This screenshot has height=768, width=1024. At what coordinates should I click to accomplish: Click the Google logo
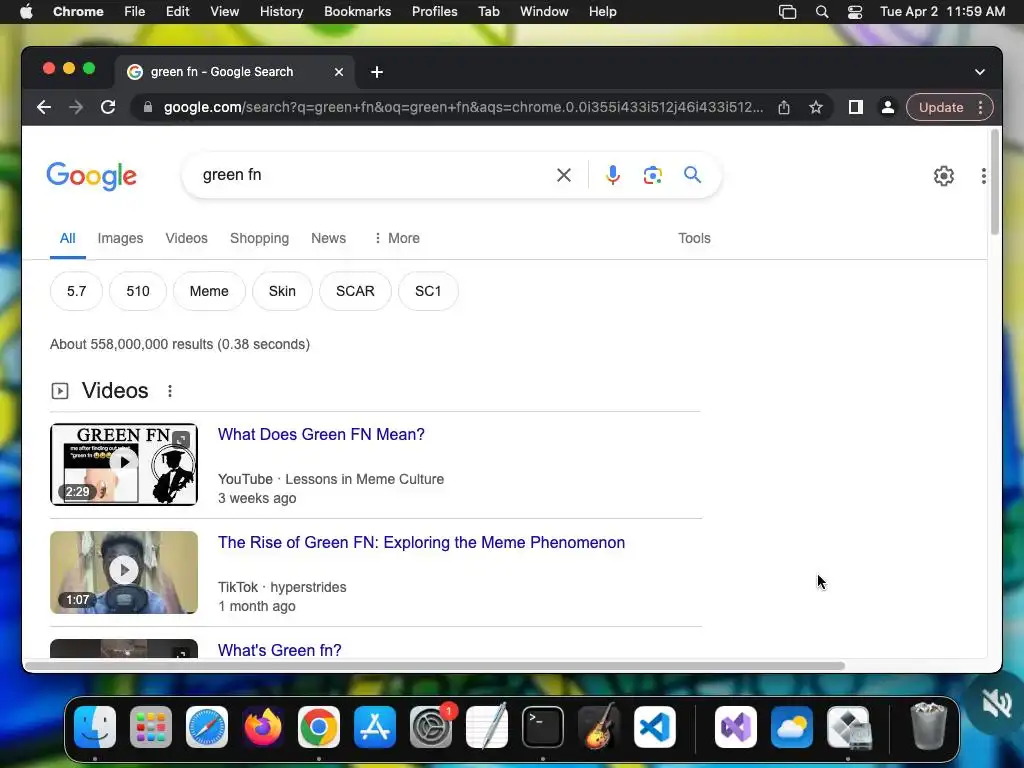91,176
